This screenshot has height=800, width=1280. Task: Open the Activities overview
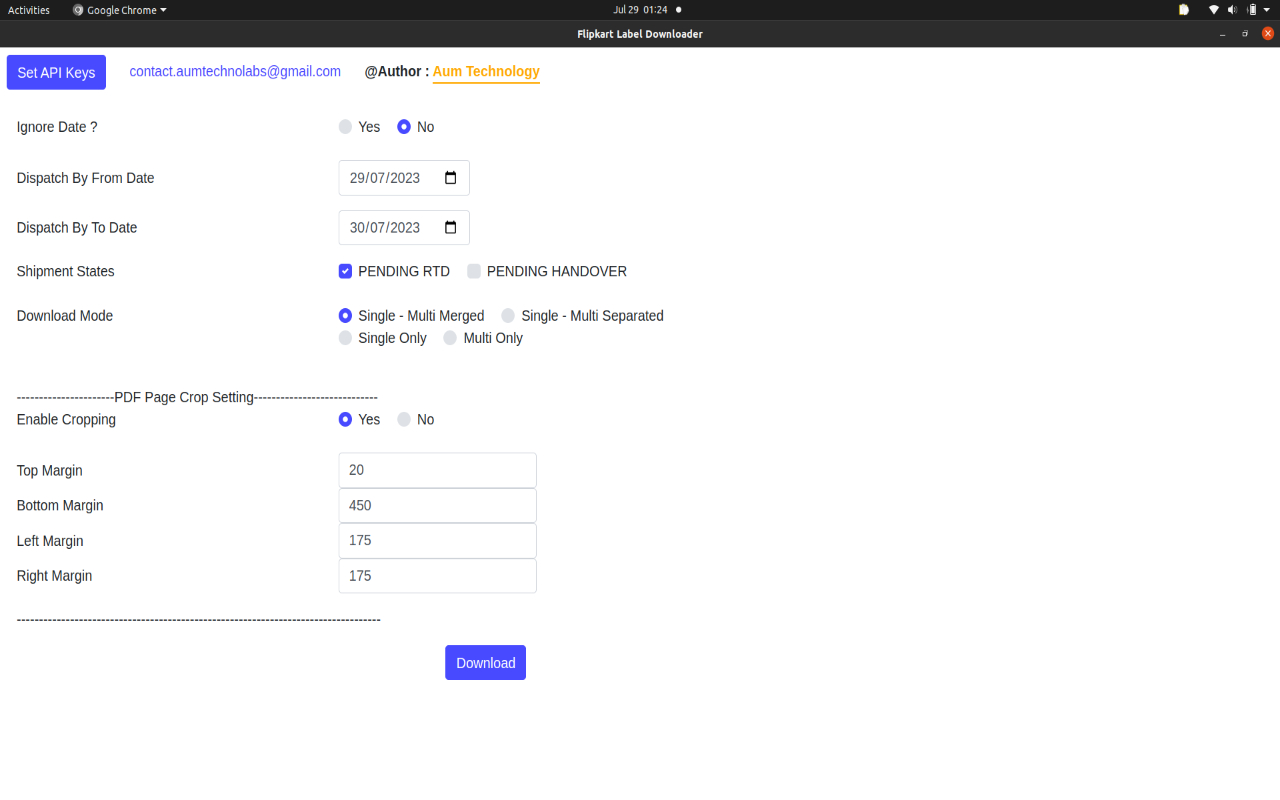[29, 10]
